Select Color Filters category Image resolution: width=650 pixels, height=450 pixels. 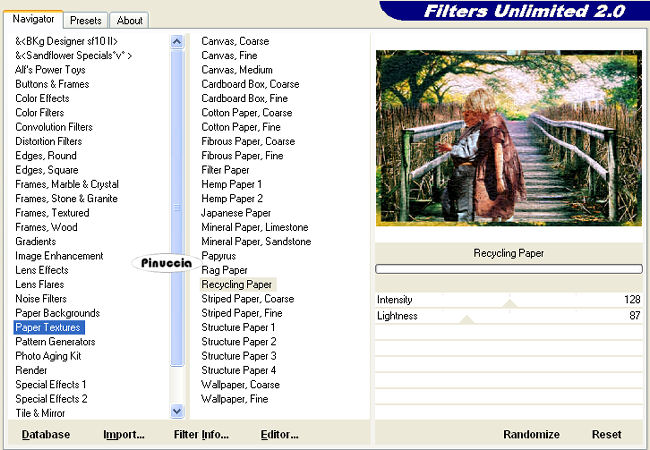tap(39, 113)
